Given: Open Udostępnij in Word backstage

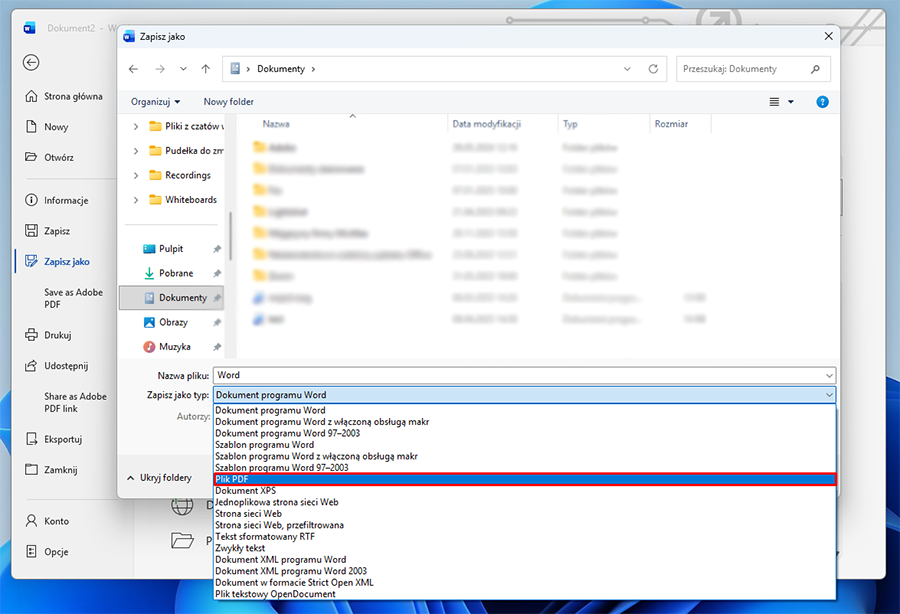Looking at the screenshot, I should coord(57,366).
